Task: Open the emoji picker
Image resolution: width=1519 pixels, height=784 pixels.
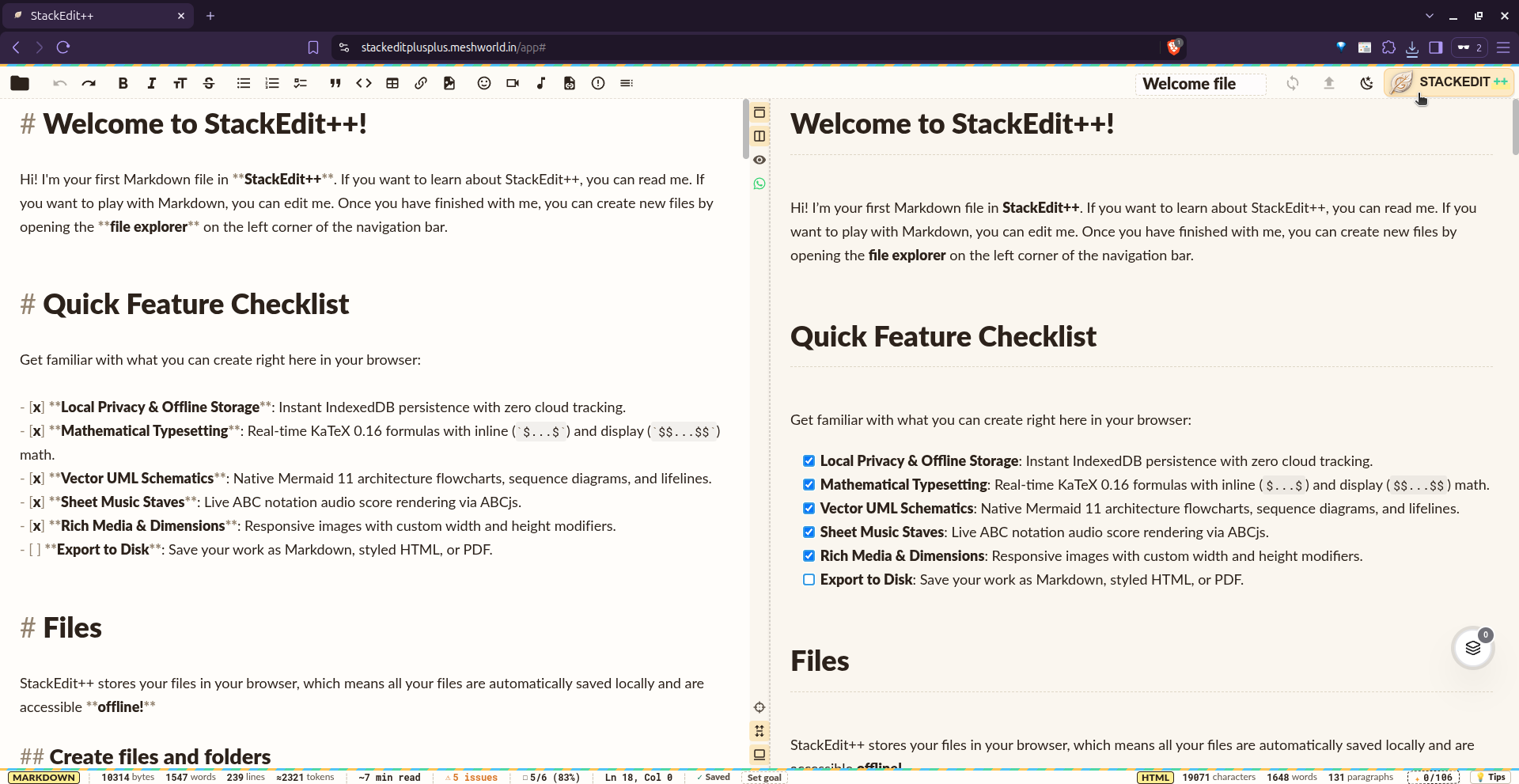Action: pyautogui.click(x=484, y=83)
